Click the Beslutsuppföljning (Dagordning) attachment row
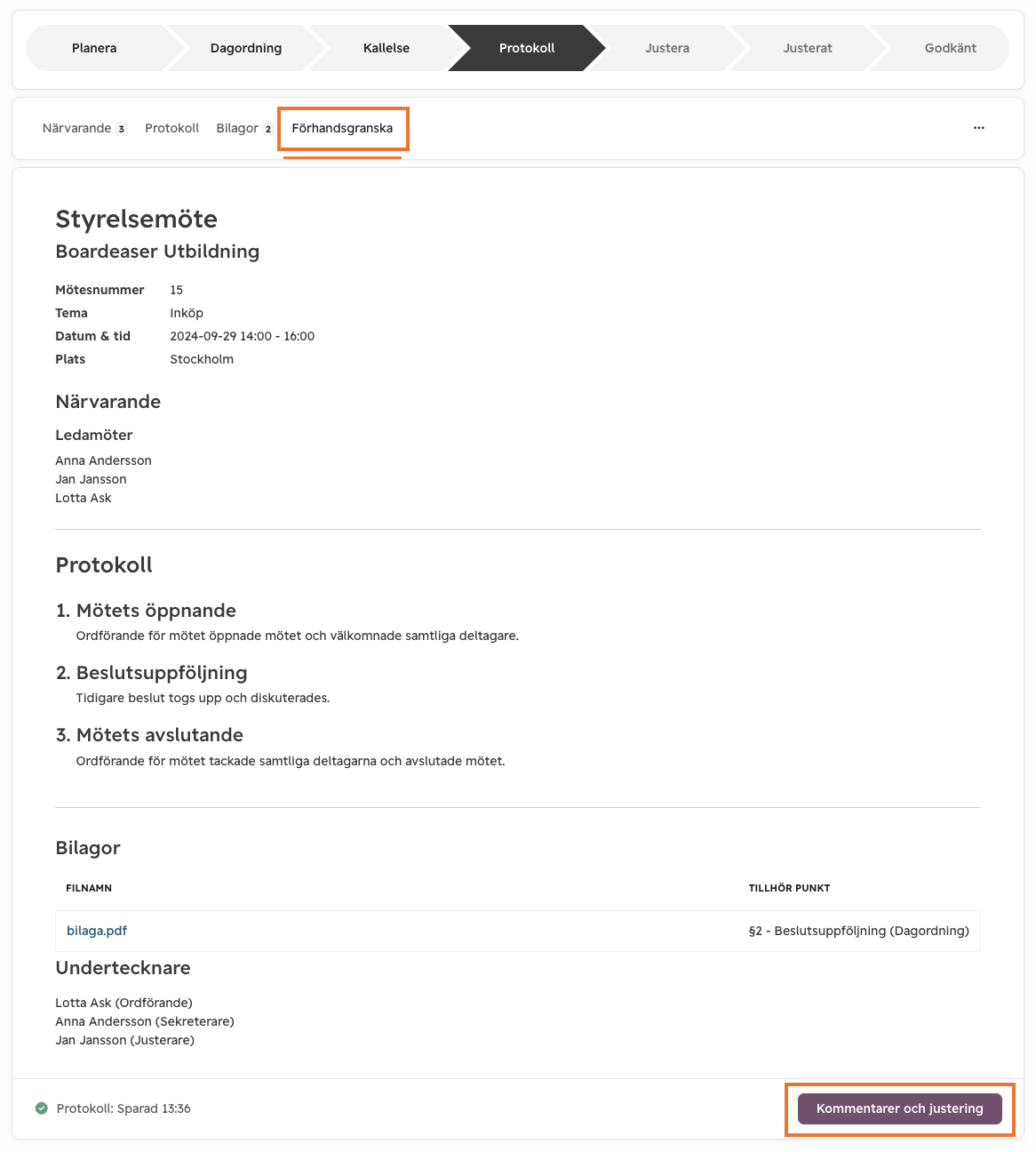 click(x=518, y=931)
